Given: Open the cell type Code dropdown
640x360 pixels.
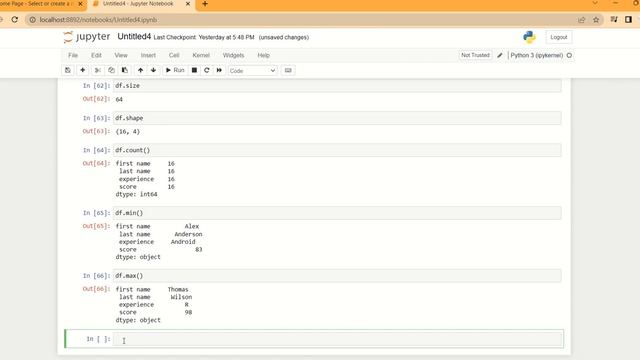Looking at the screenshot, I should coord(253,71).
